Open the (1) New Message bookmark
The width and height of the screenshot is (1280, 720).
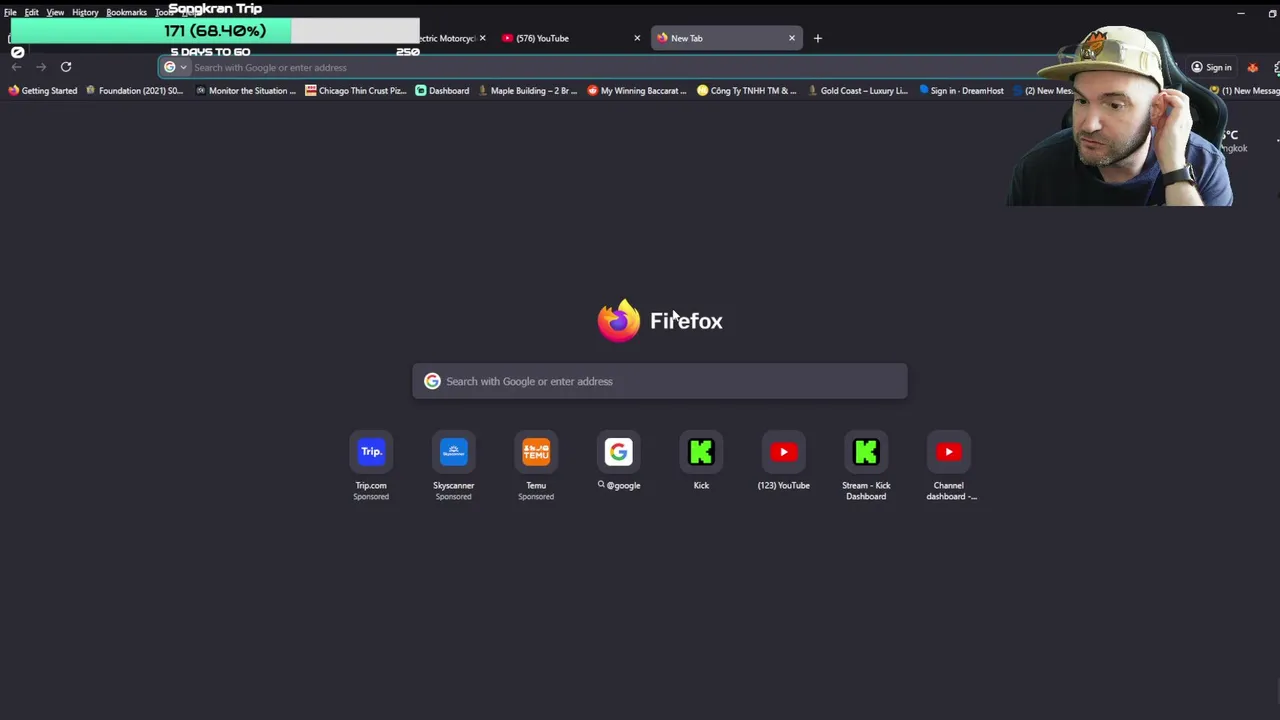click(x=1244, y=90)
